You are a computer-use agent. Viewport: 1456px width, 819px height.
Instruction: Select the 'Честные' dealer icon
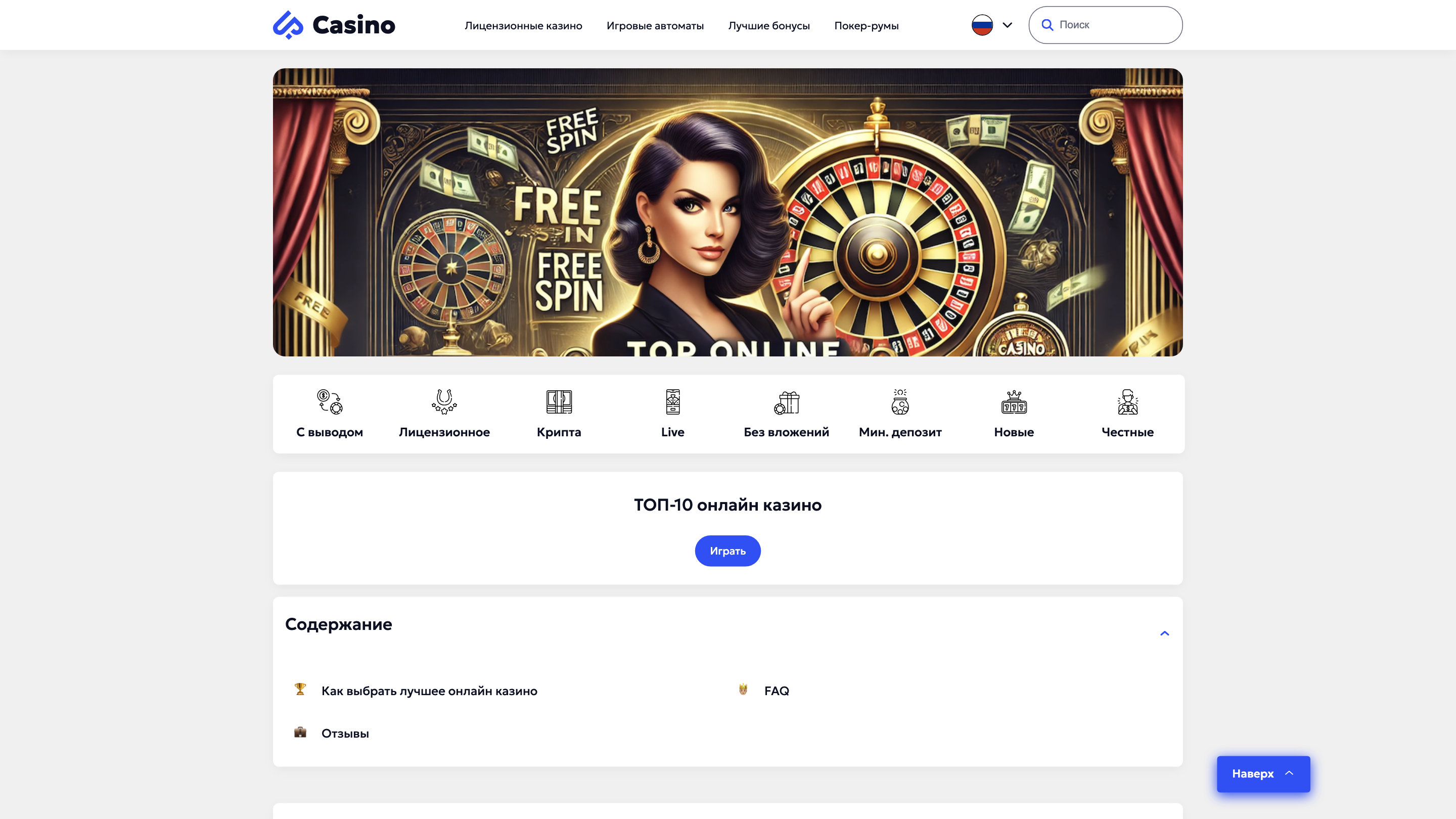pyautogui.click(x=1127, y=402)
